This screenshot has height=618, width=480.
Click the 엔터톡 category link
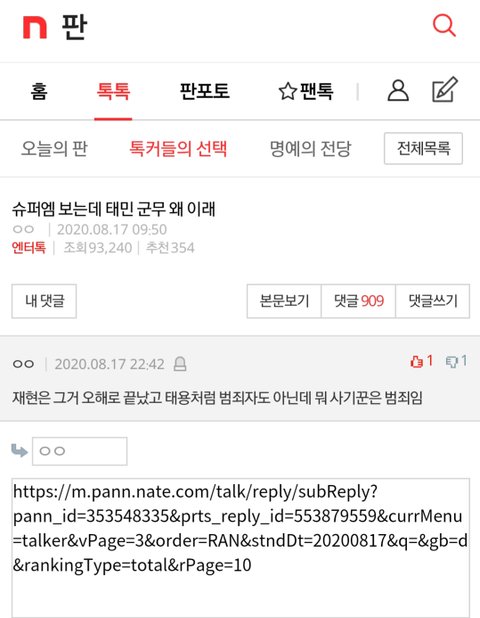29,248
